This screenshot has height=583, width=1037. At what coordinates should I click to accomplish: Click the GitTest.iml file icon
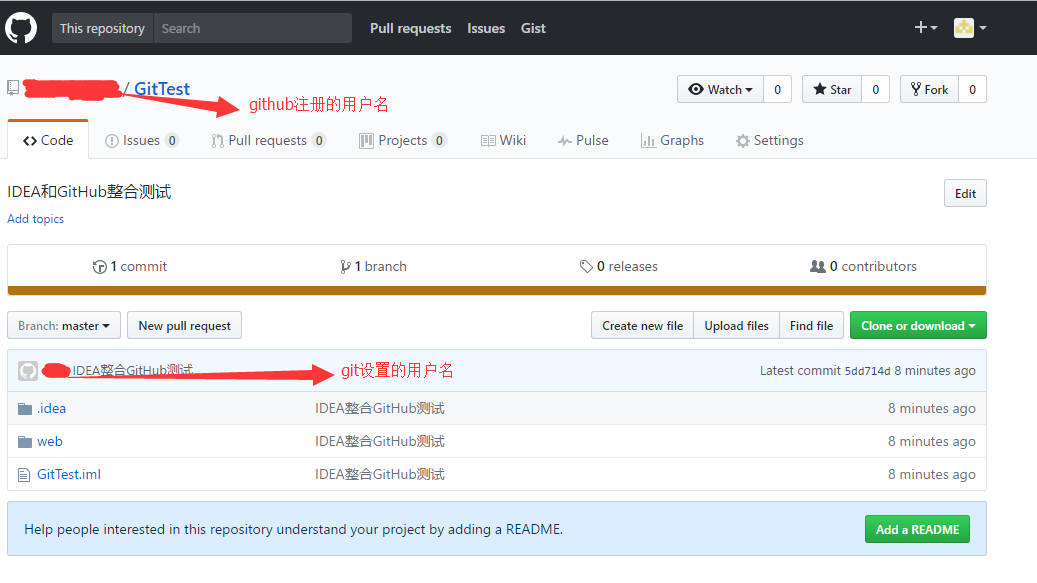(24, 475)
